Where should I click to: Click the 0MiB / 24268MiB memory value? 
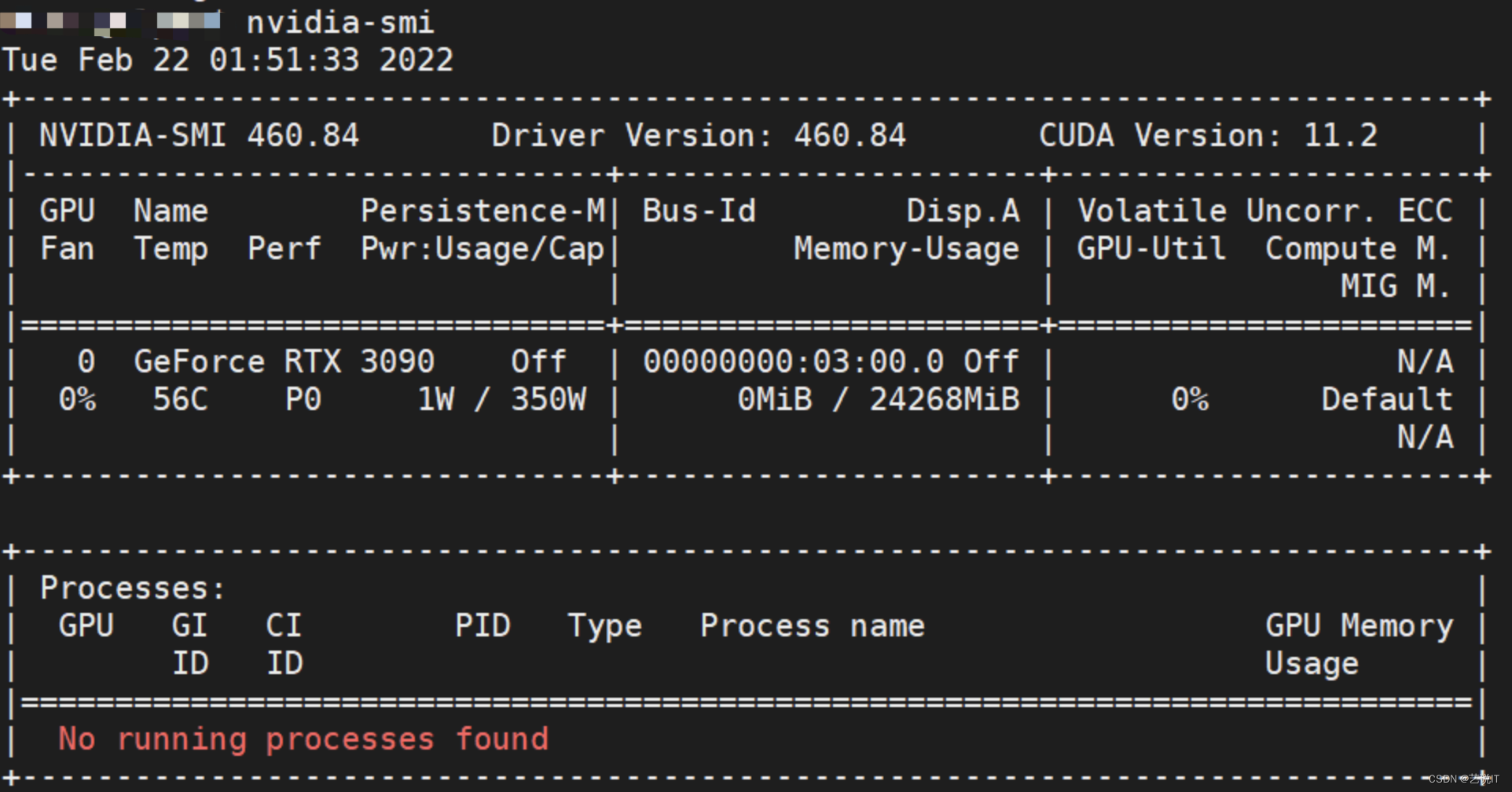[879, 400]
